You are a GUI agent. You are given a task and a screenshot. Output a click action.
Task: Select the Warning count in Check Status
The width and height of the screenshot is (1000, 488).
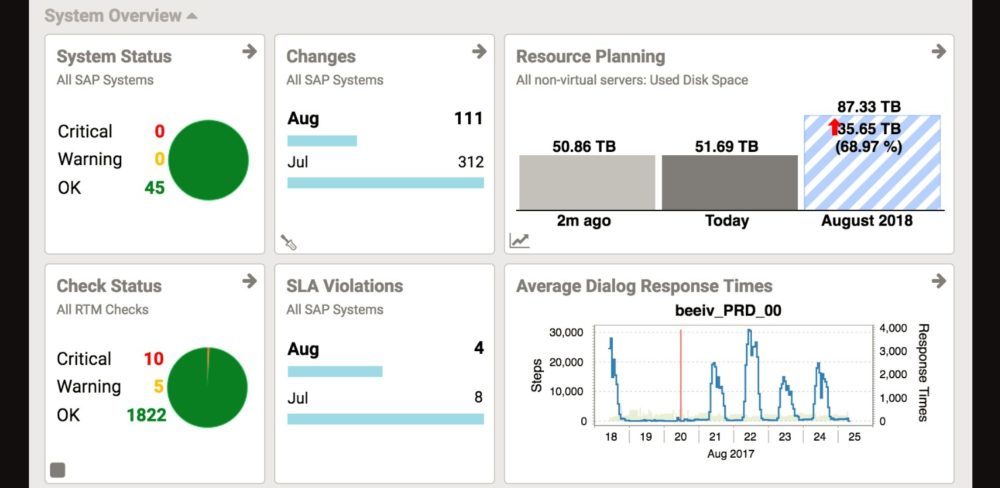[158, 387]
